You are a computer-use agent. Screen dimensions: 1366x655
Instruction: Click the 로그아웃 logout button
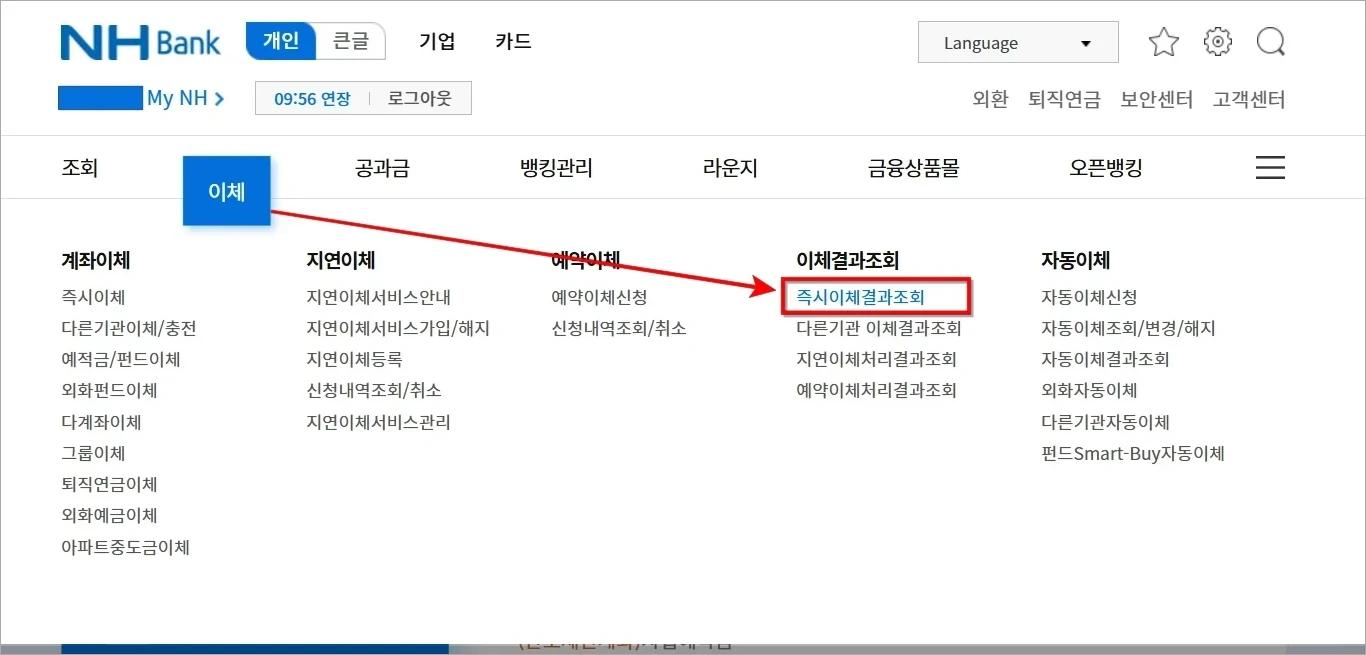coord(419,97)
